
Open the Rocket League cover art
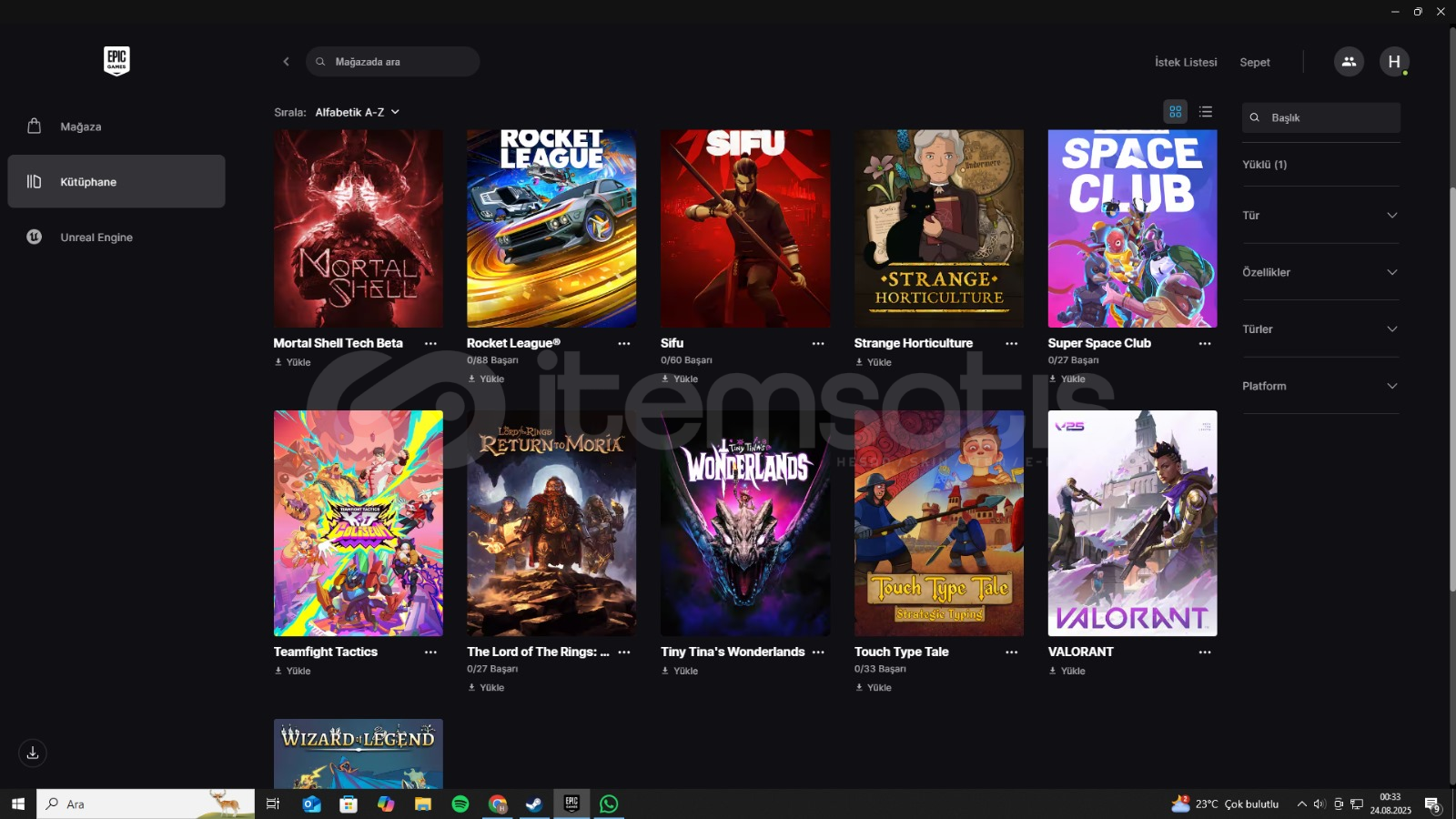click(x=551, y=228)
